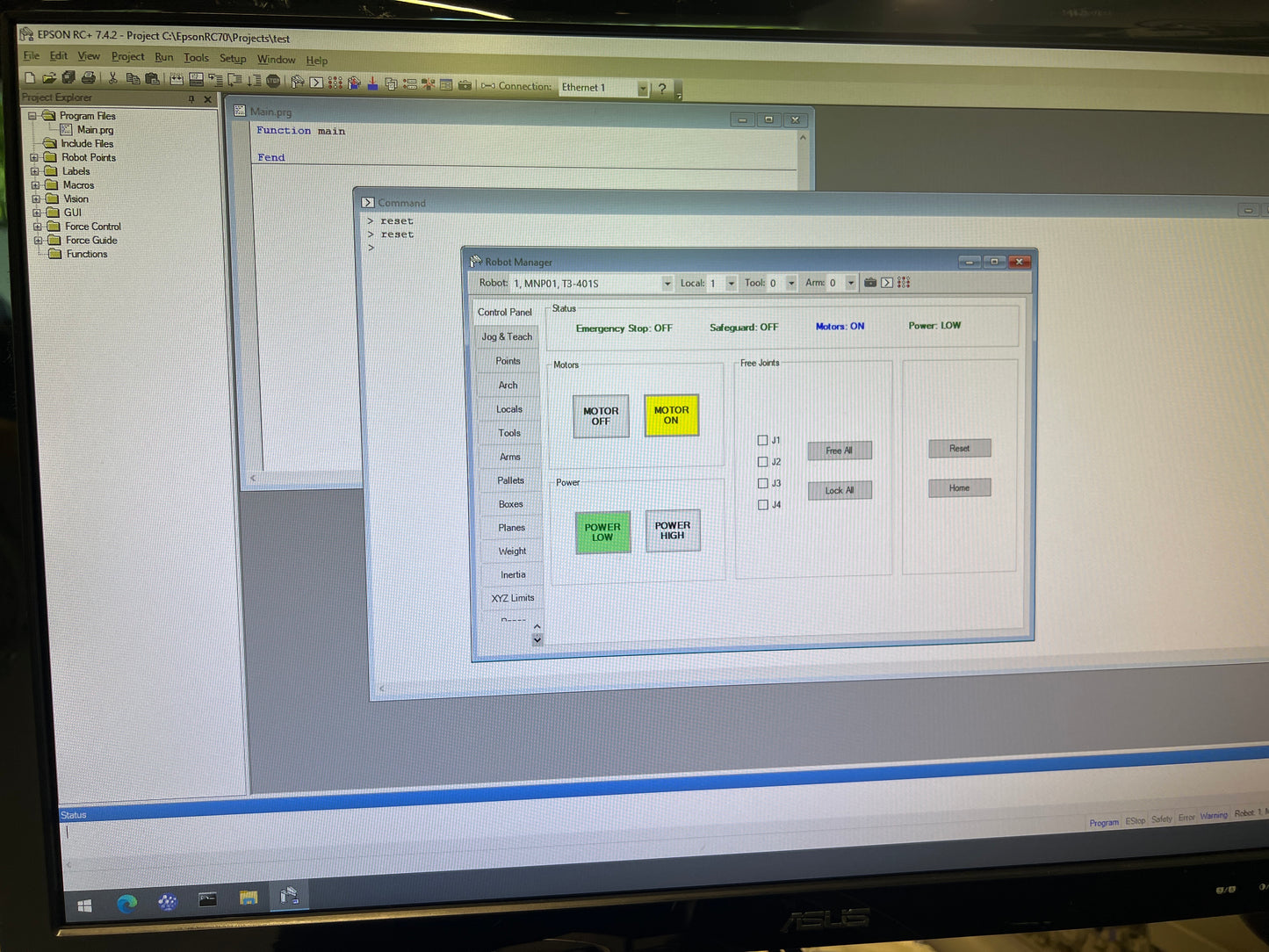This screenshot has width=1269, height=952.
Task: Click the question mark Help icon
Action: [x=662, y=88]
